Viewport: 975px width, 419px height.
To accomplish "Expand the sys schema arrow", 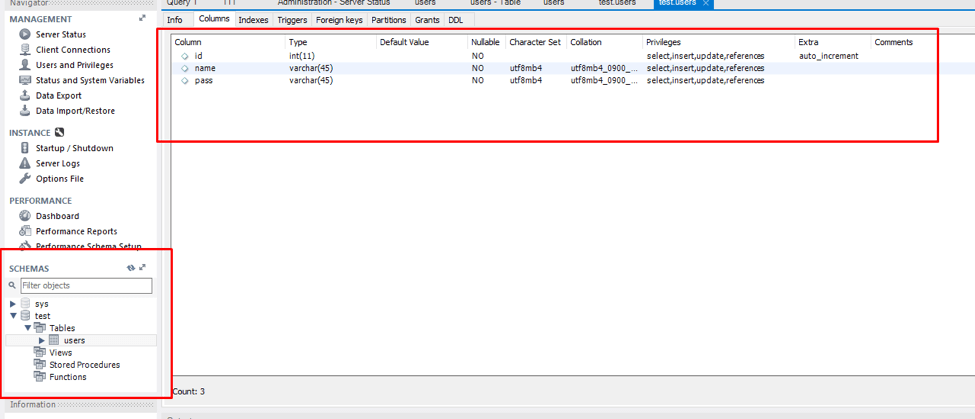I will [13, 304].
